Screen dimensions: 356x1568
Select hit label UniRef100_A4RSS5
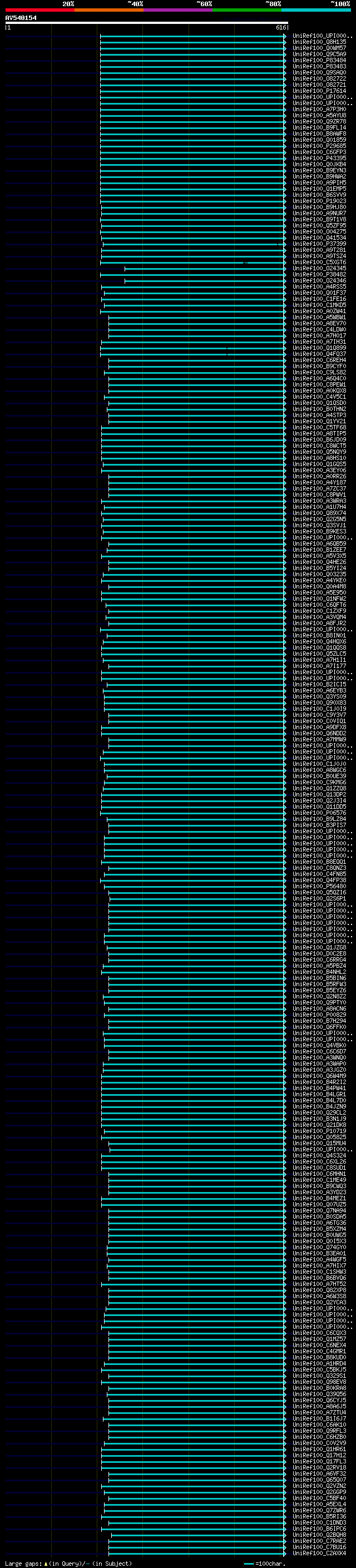coord(319,286)
